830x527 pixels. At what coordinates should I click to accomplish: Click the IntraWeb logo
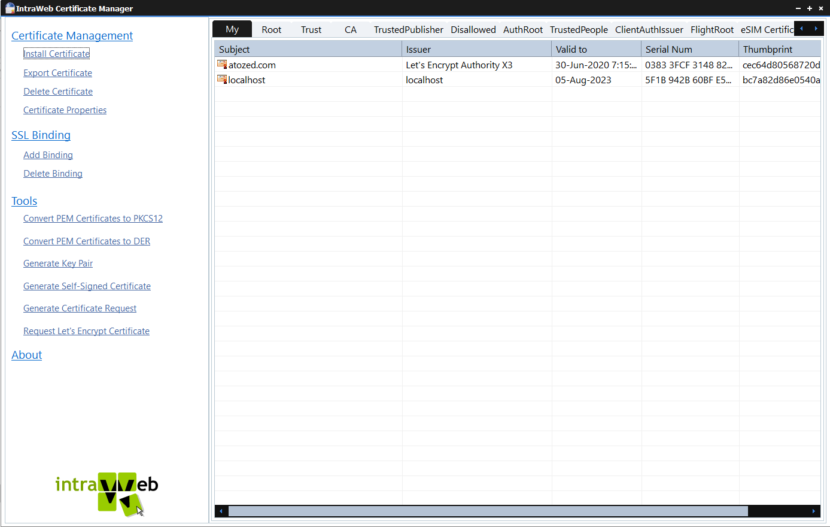[x=107, y=489]
